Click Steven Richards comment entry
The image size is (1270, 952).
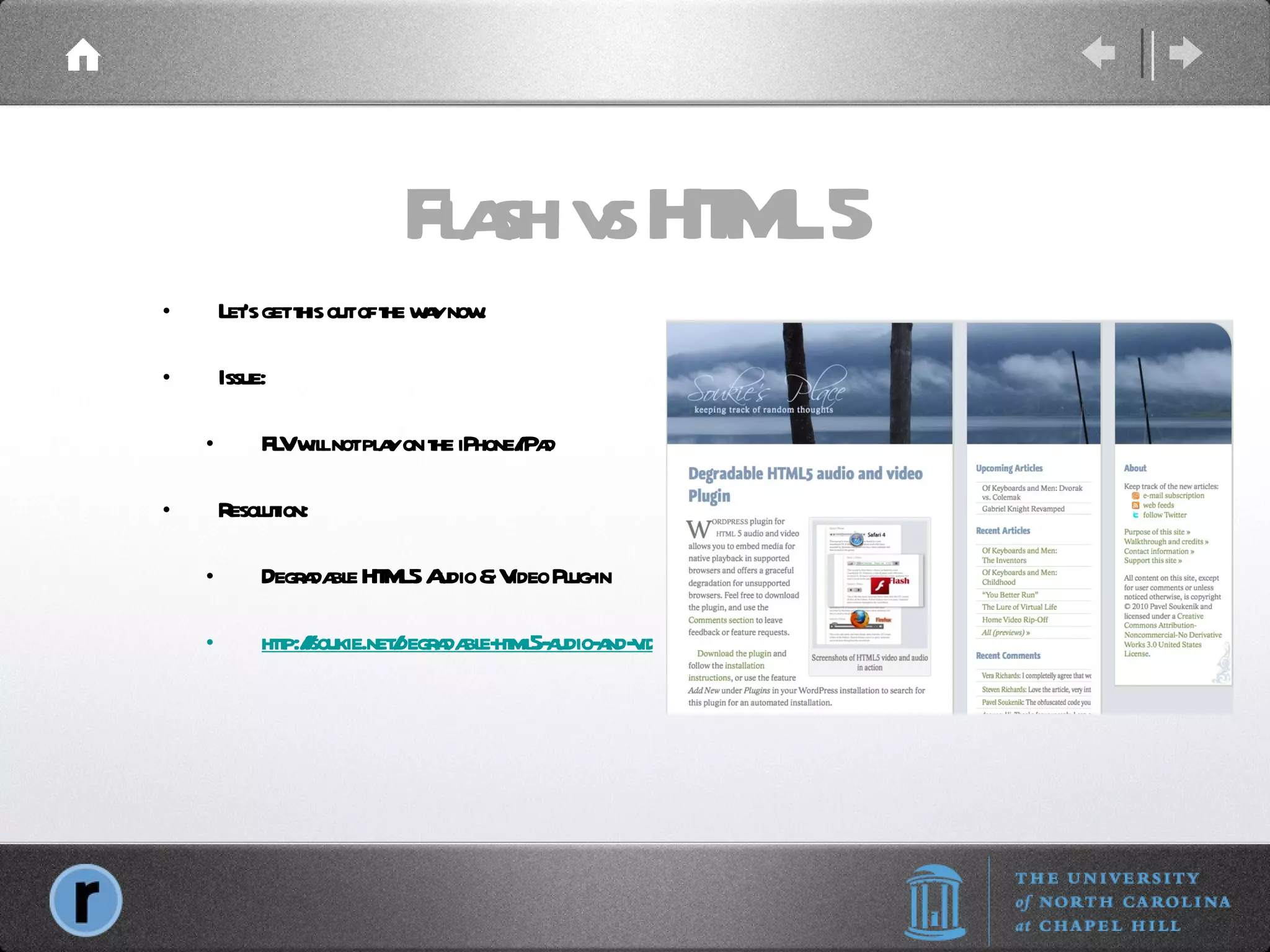point(1036,689)
